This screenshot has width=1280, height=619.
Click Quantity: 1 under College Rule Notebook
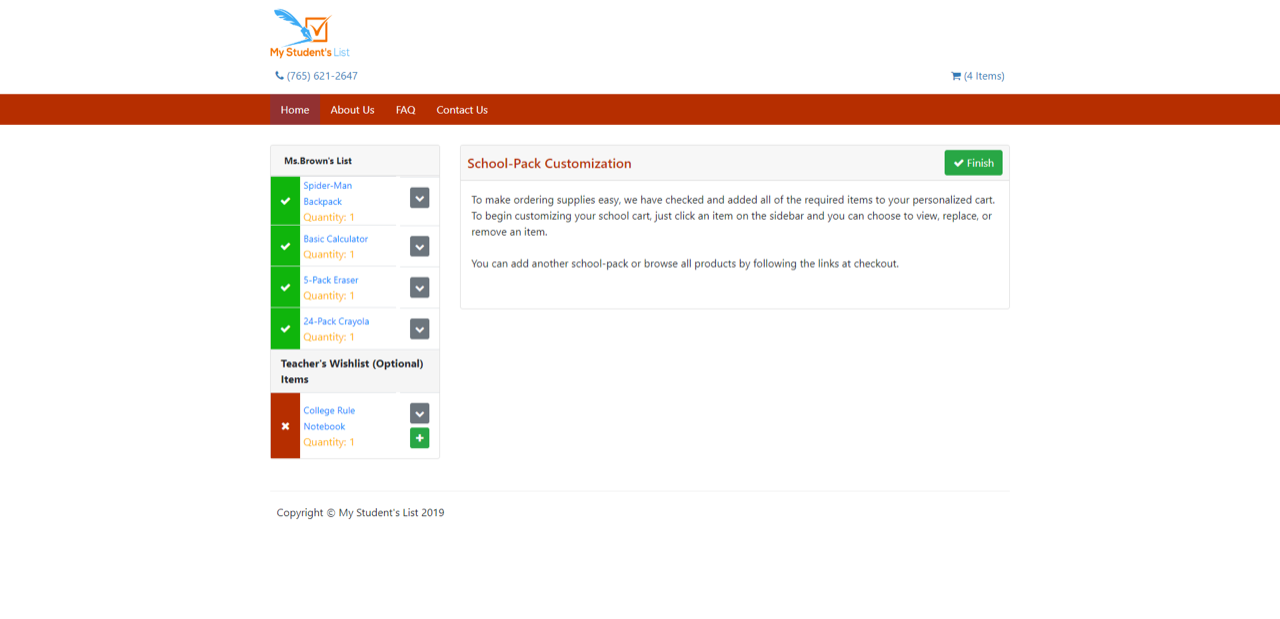[329, 442]
